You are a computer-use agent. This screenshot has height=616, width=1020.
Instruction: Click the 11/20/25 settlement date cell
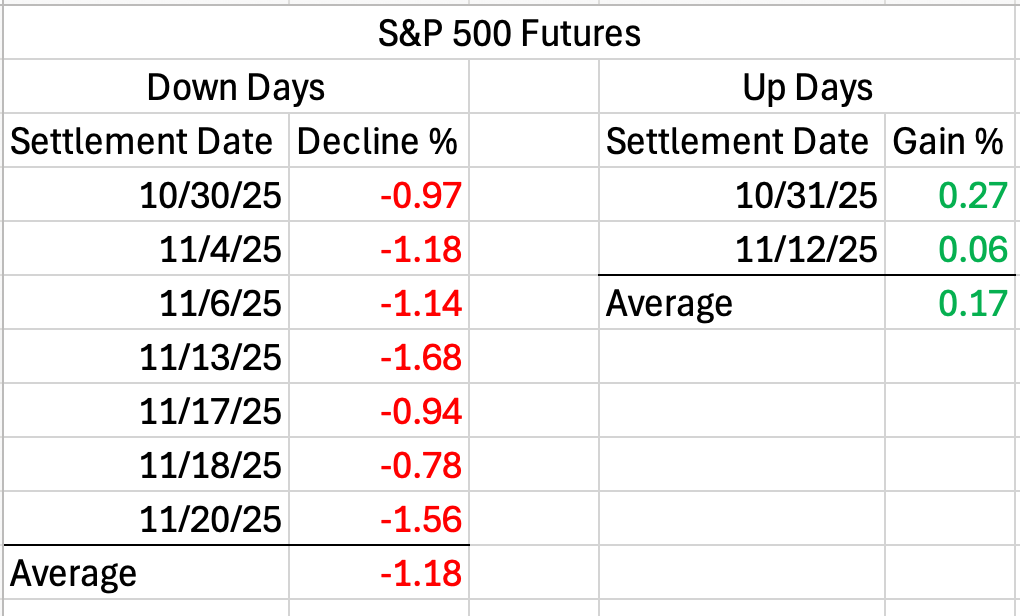pos(212,519)
